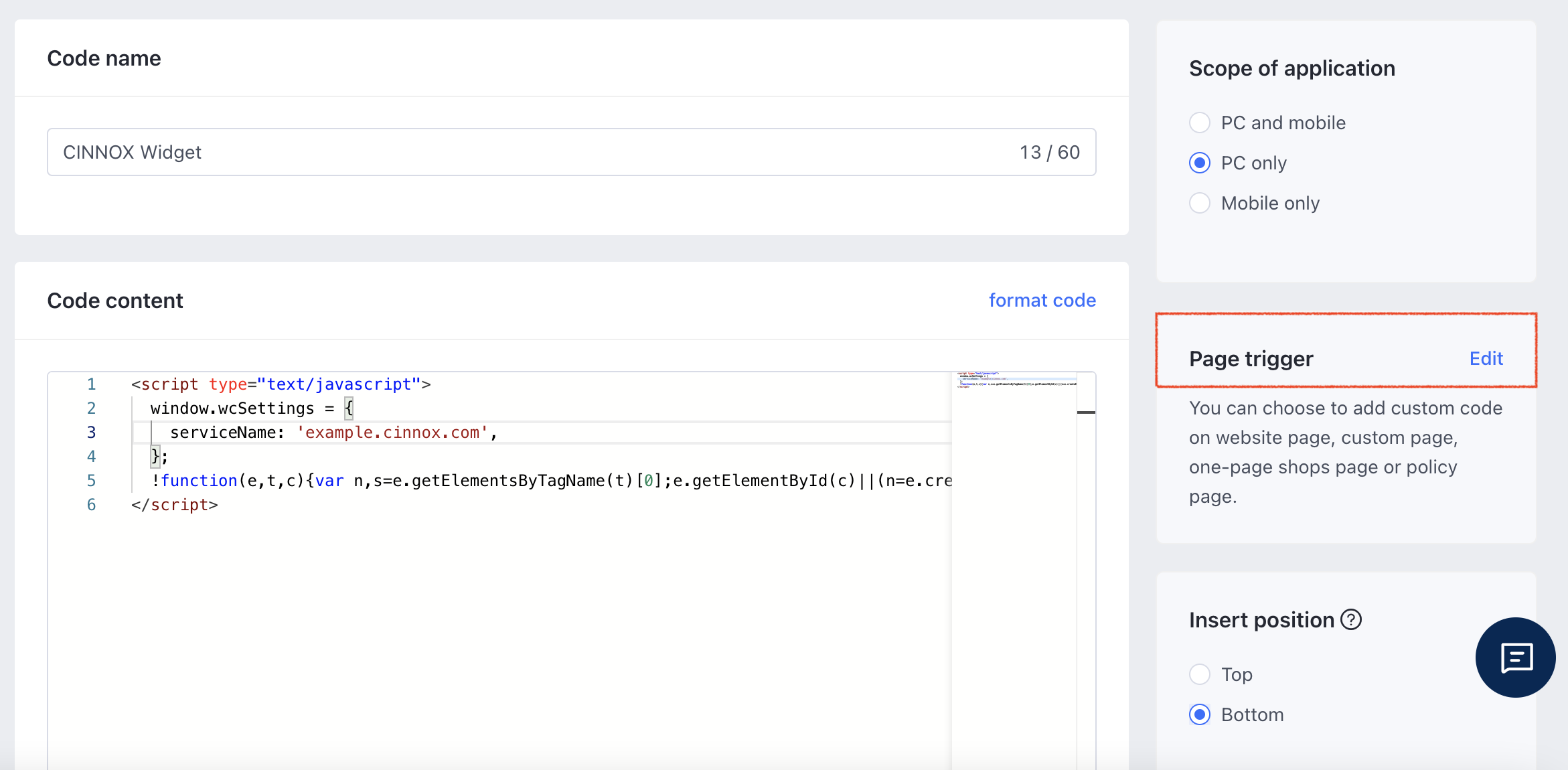Select the PC and mobile radio option
This screenshot has height=770, width=1568.
(x=1200, y=123)
